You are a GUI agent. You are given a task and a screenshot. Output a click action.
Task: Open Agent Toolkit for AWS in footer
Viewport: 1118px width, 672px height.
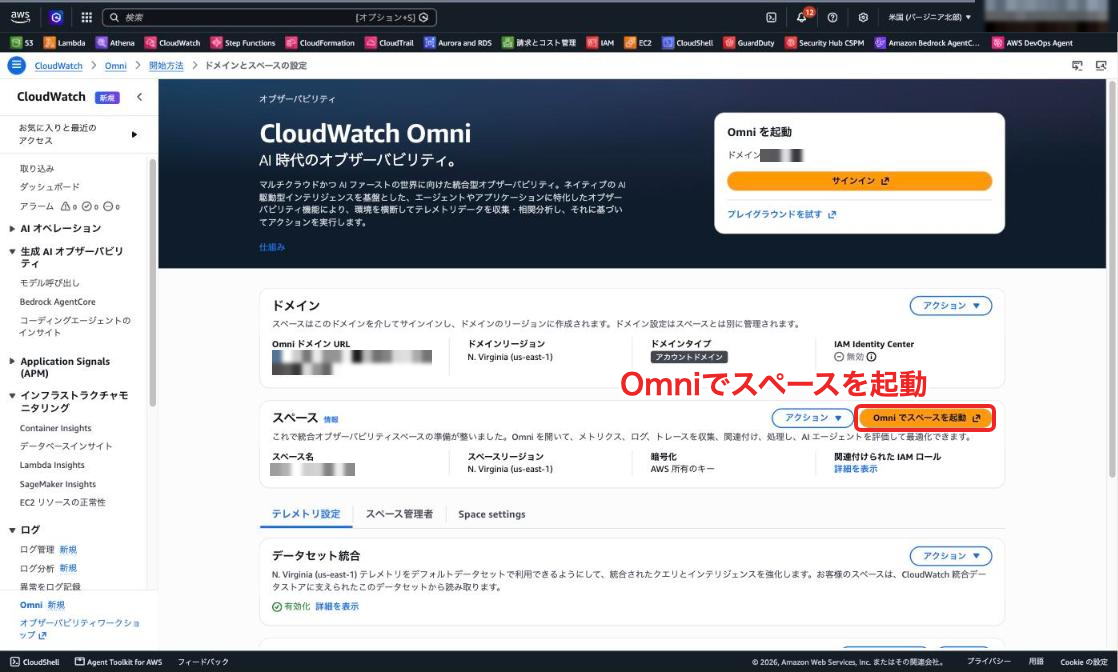(x=118, y=662)
